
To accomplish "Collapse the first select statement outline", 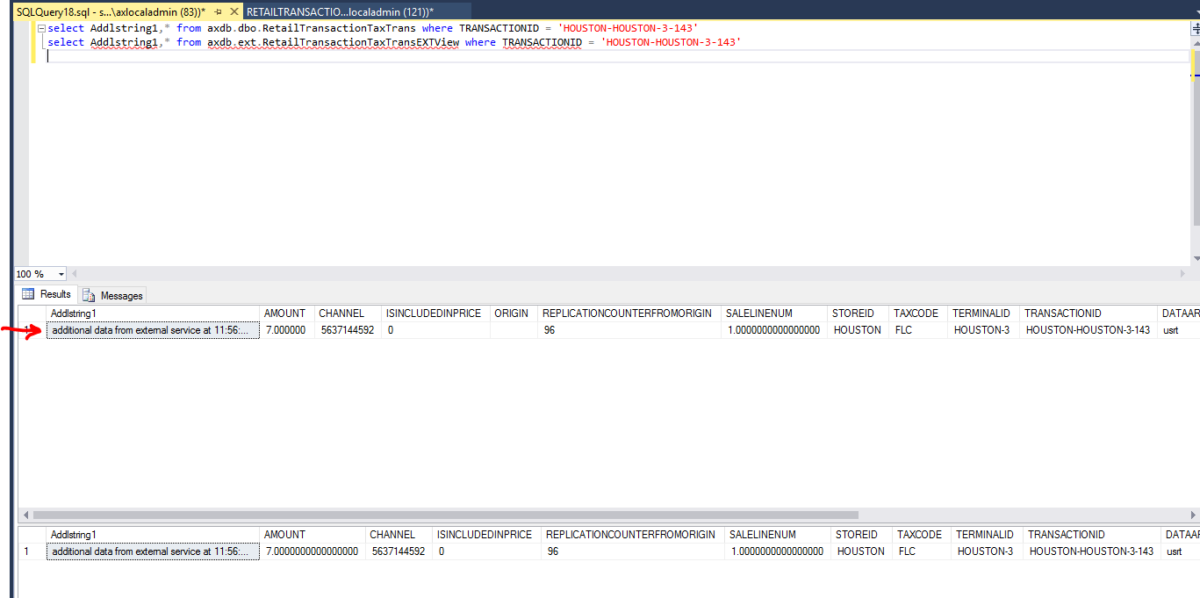I will [41, 29].
